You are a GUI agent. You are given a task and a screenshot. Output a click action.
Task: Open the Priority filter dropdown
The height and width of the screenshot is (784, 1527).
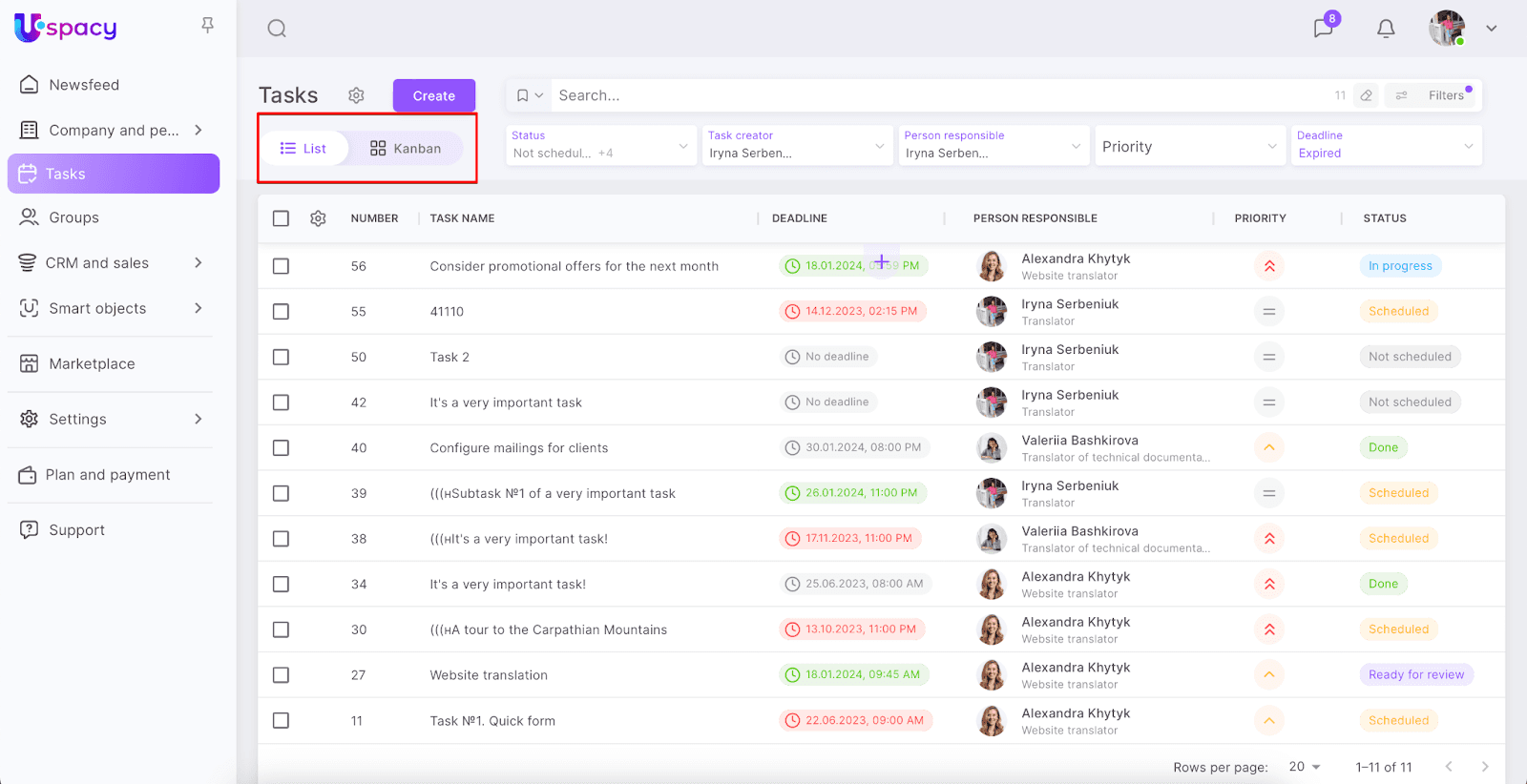[1188, 146]
